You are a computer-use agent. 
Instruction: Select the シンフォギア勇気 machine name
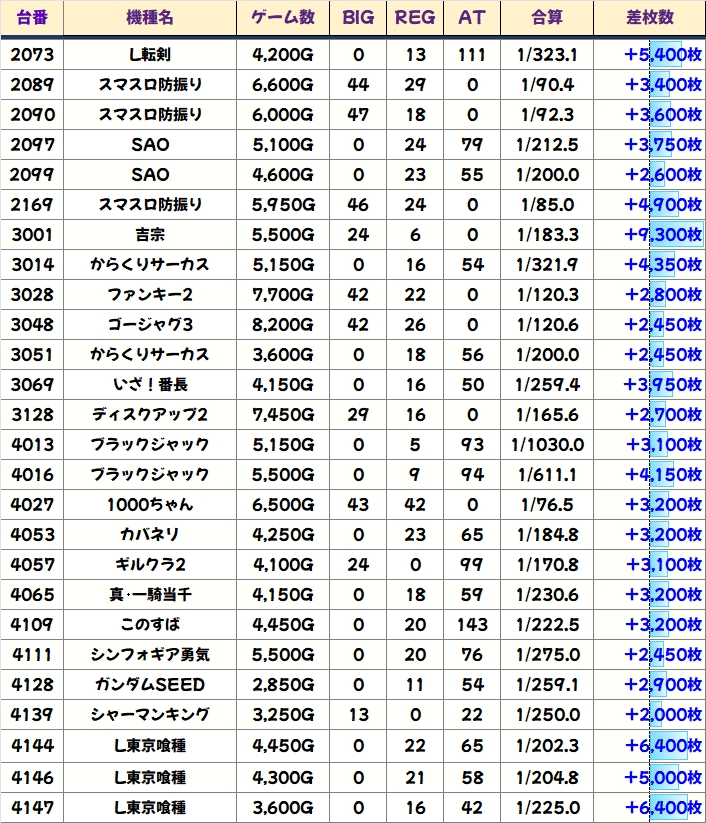pyautogui.click(x=150, y=655)
